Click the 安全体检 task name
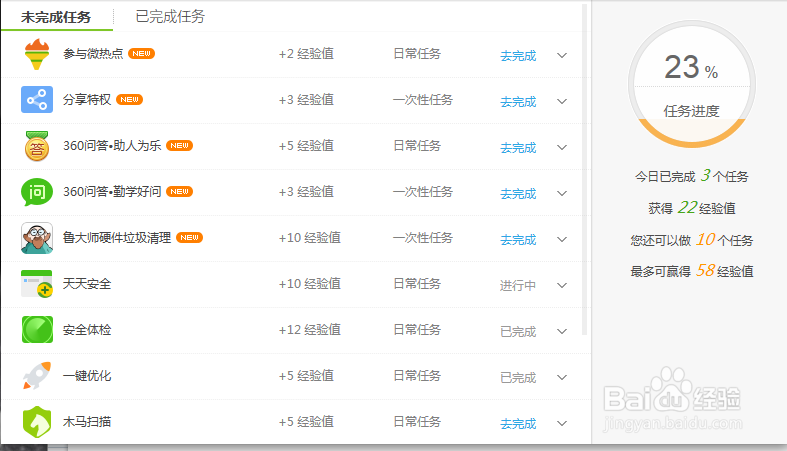Screen dimensions: 787x451 tap(87, 330)
